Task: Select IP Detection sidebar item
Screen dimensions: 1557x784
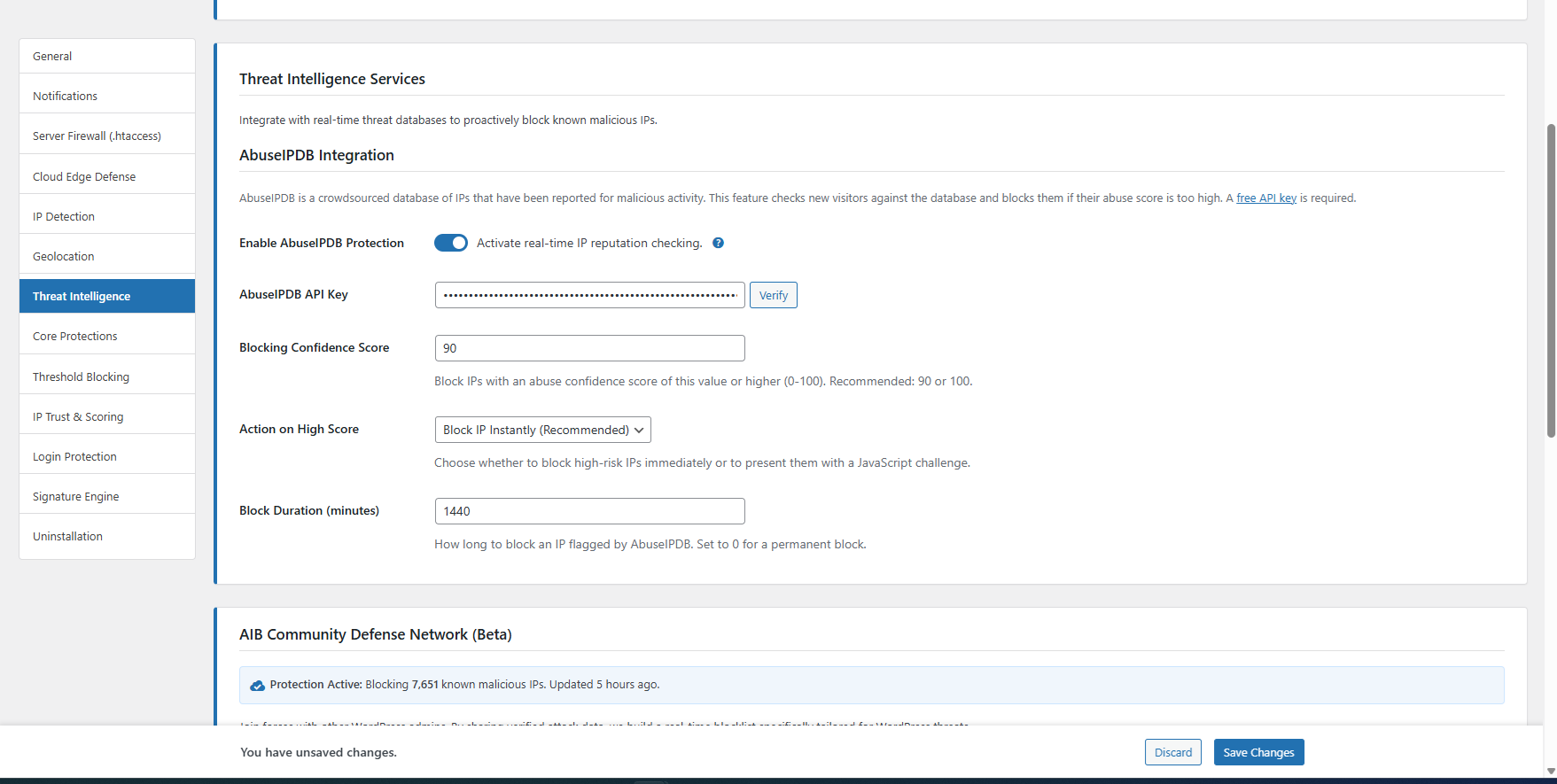Action: (x=107, y=216)
